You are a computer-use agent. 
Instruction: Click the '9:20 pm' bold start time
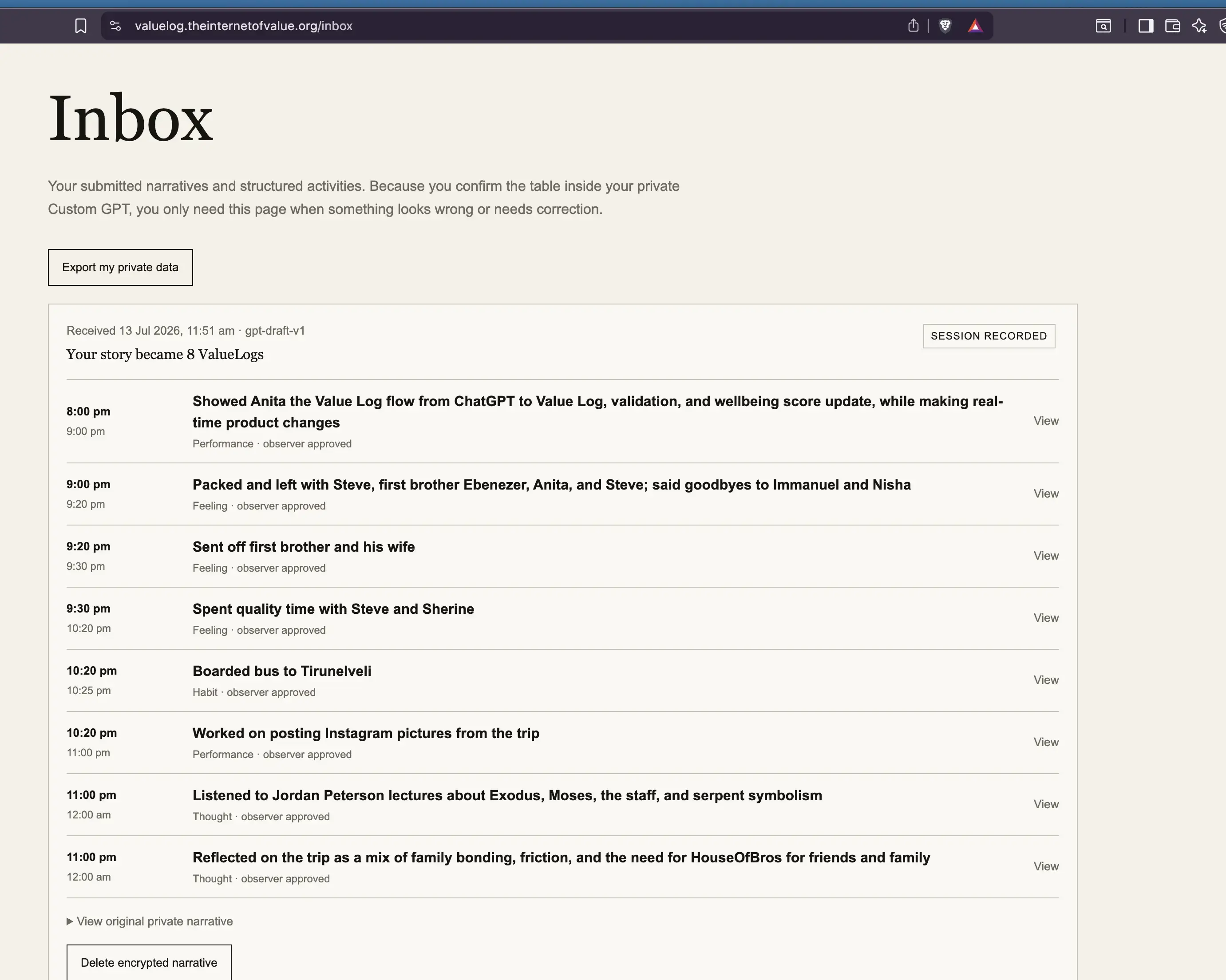[88, 546]
